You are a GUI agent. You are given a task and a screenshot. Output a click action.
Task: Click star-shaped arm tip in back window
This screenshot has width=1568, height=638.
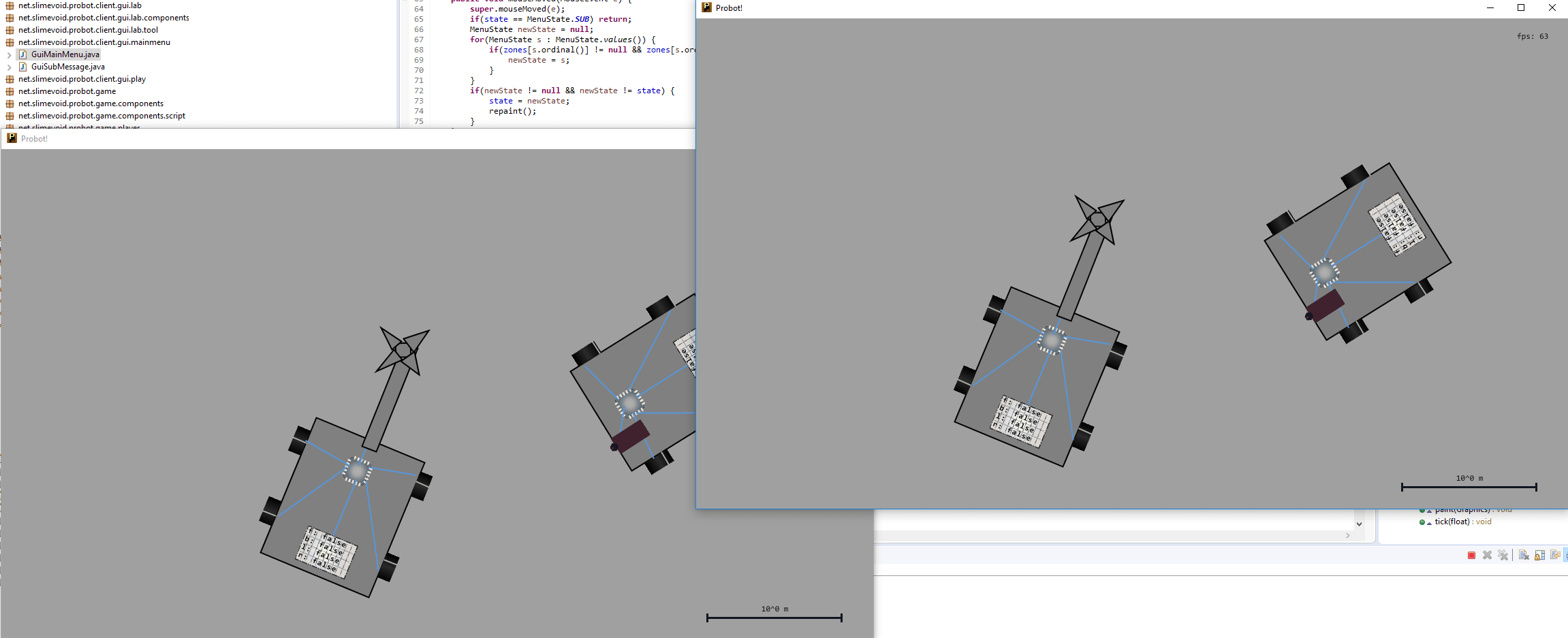tap(403, 350)
